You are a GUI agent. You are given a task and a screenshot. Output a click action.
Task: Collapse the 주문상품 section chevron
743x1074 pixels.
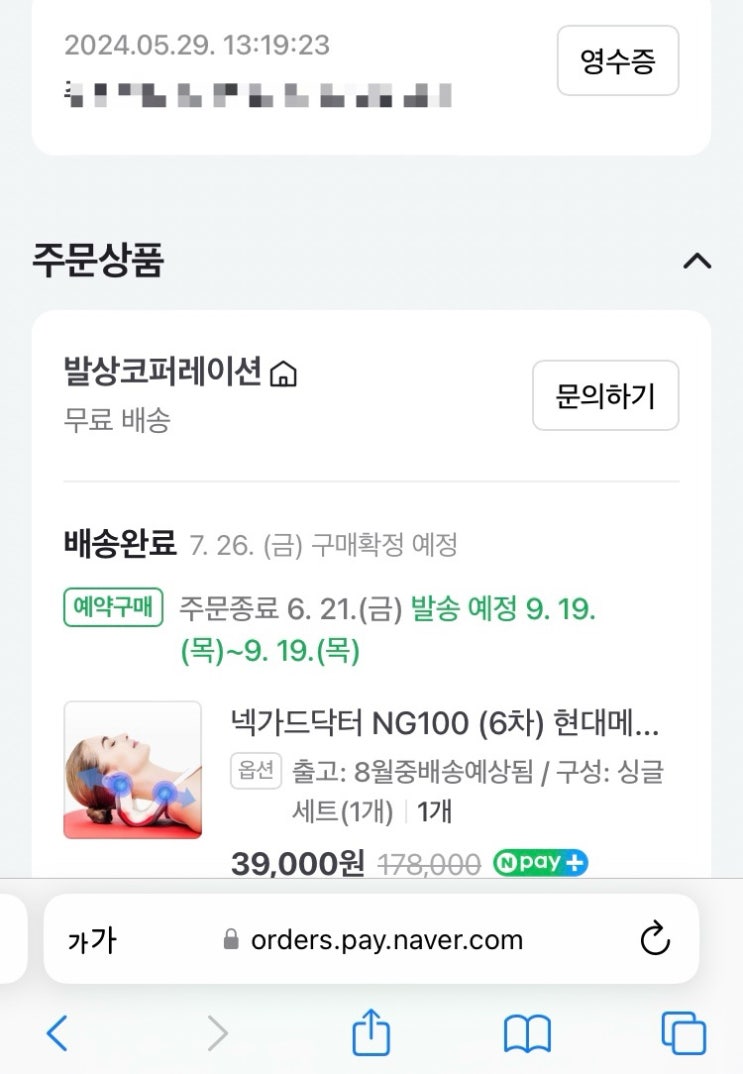(x=697, y=261)
